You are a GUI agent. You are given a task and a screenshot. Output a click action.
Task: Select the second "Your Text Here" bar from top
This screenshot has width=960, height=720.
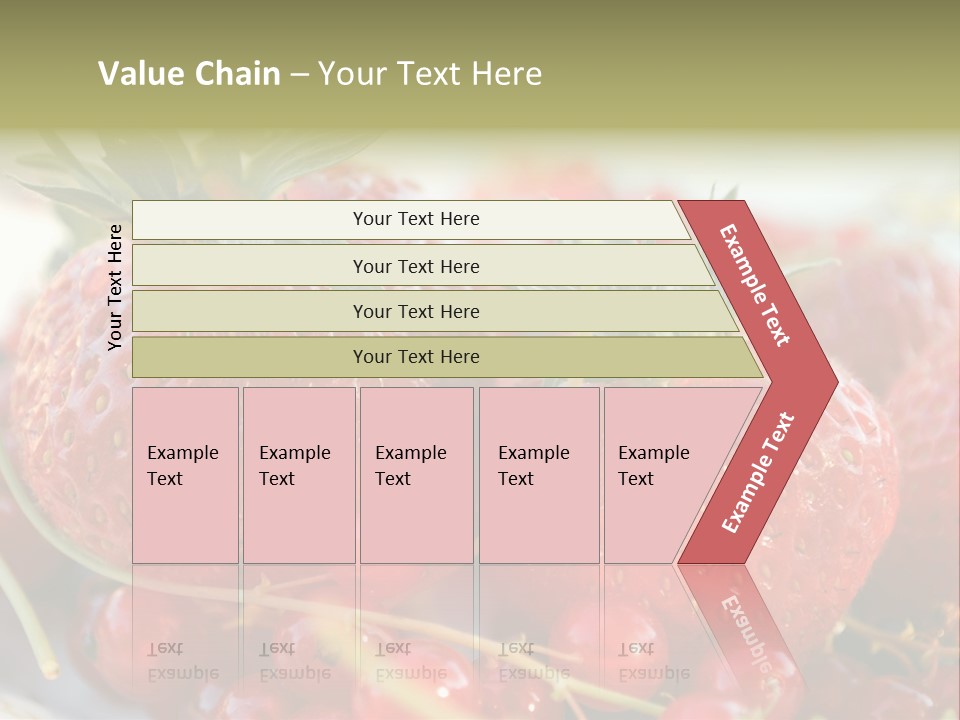(x=415, y=266)
